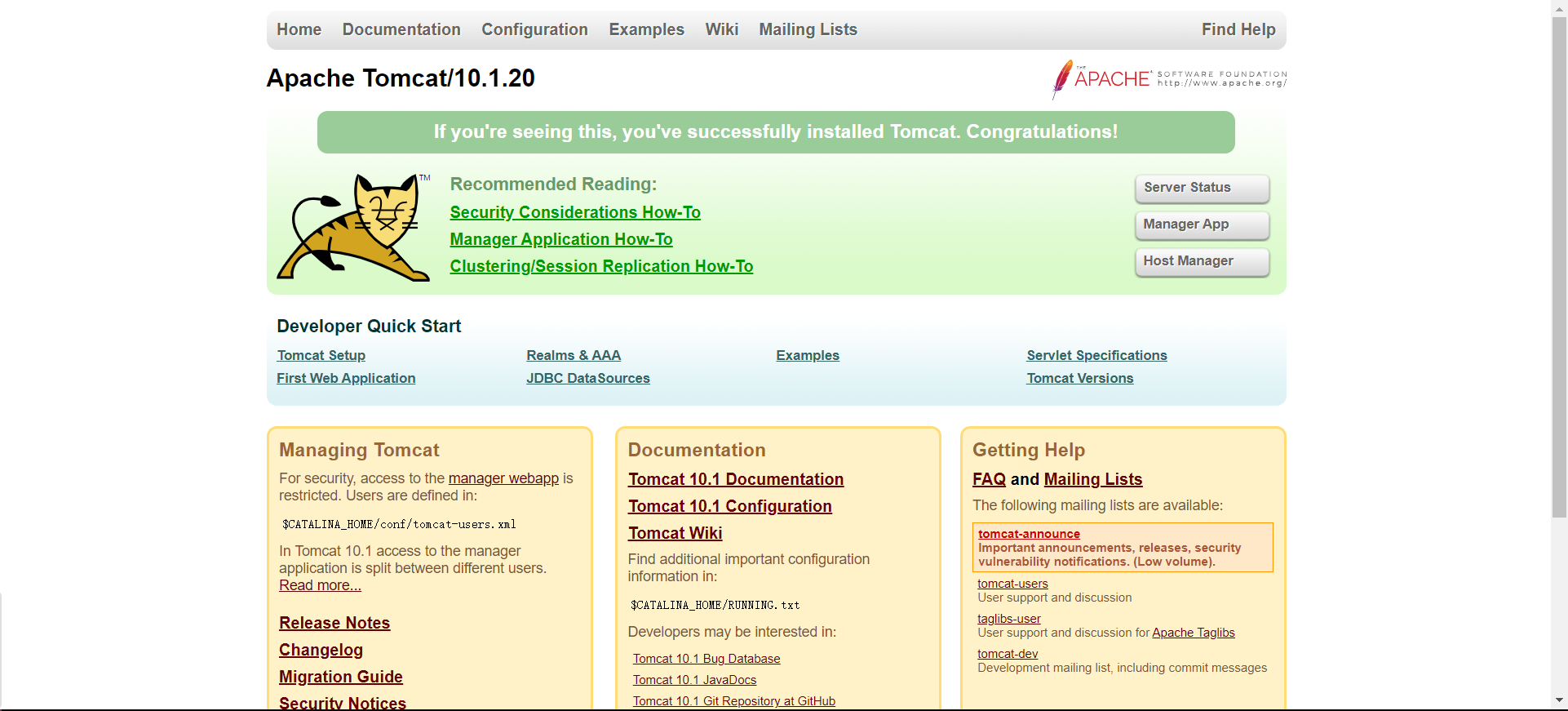1568x711 pixels.
Task: Open the Examples item in top navigation
Action: (x=646, y=29)
